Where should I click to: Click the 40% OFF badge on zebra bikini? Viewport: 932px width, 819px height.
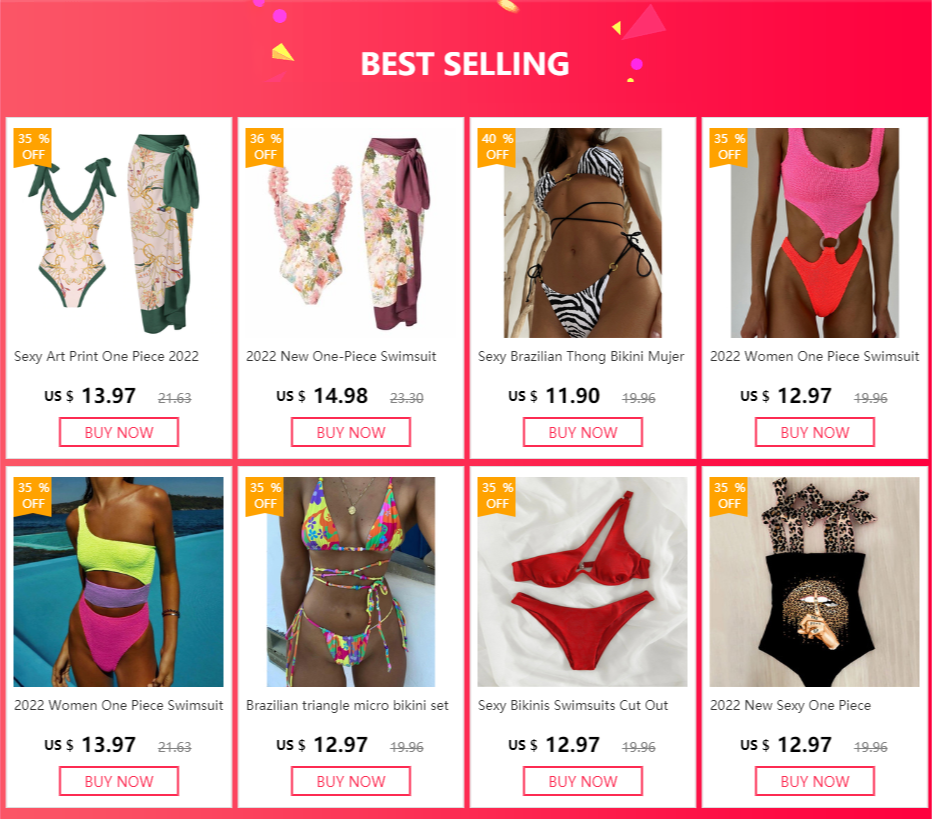[x=497, y=147]
